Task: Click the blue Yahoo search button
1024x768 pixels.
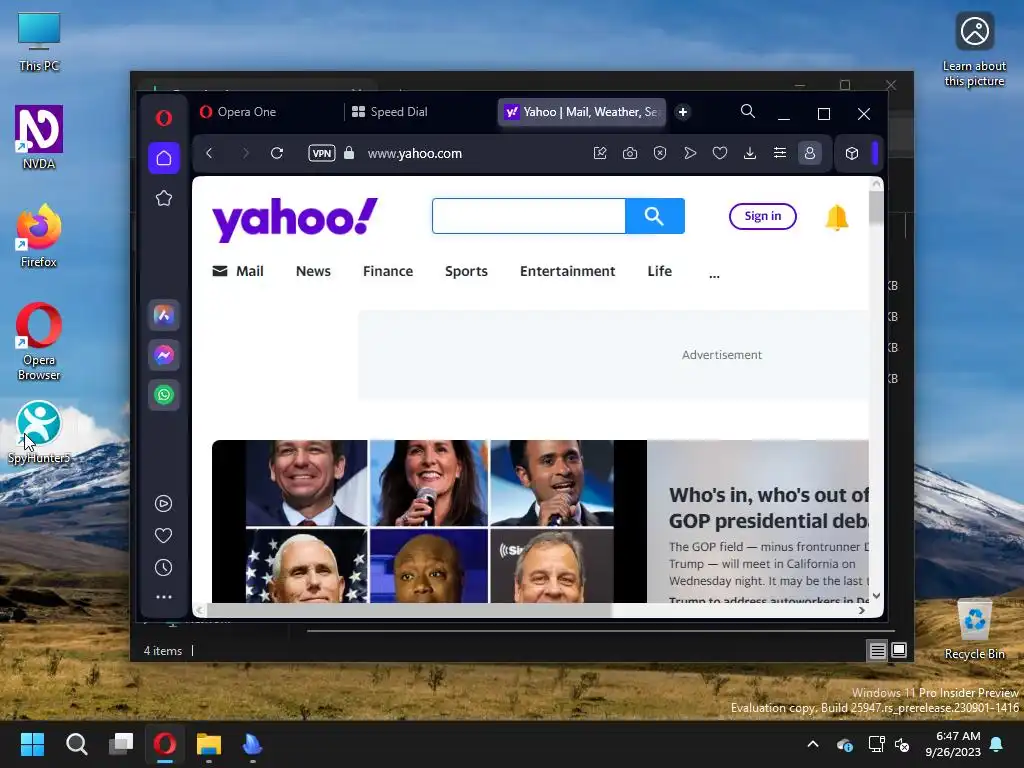Action: 655,216
